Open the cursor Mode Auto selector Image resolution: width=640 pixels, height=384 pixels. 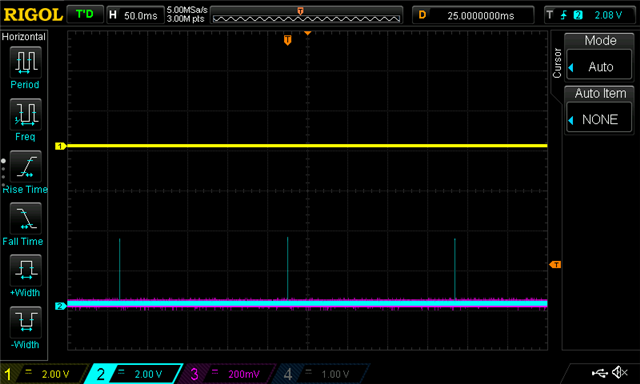(x=599, y=67)
